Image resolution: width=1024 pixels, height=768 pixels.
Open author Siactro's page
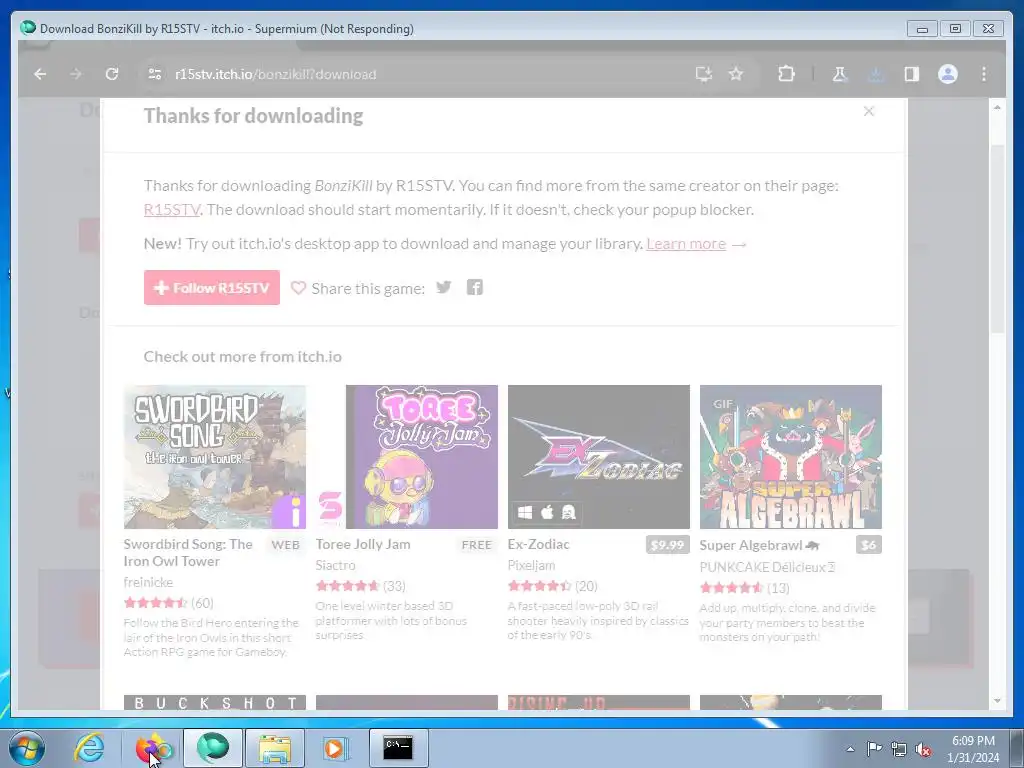pos(336,565)
